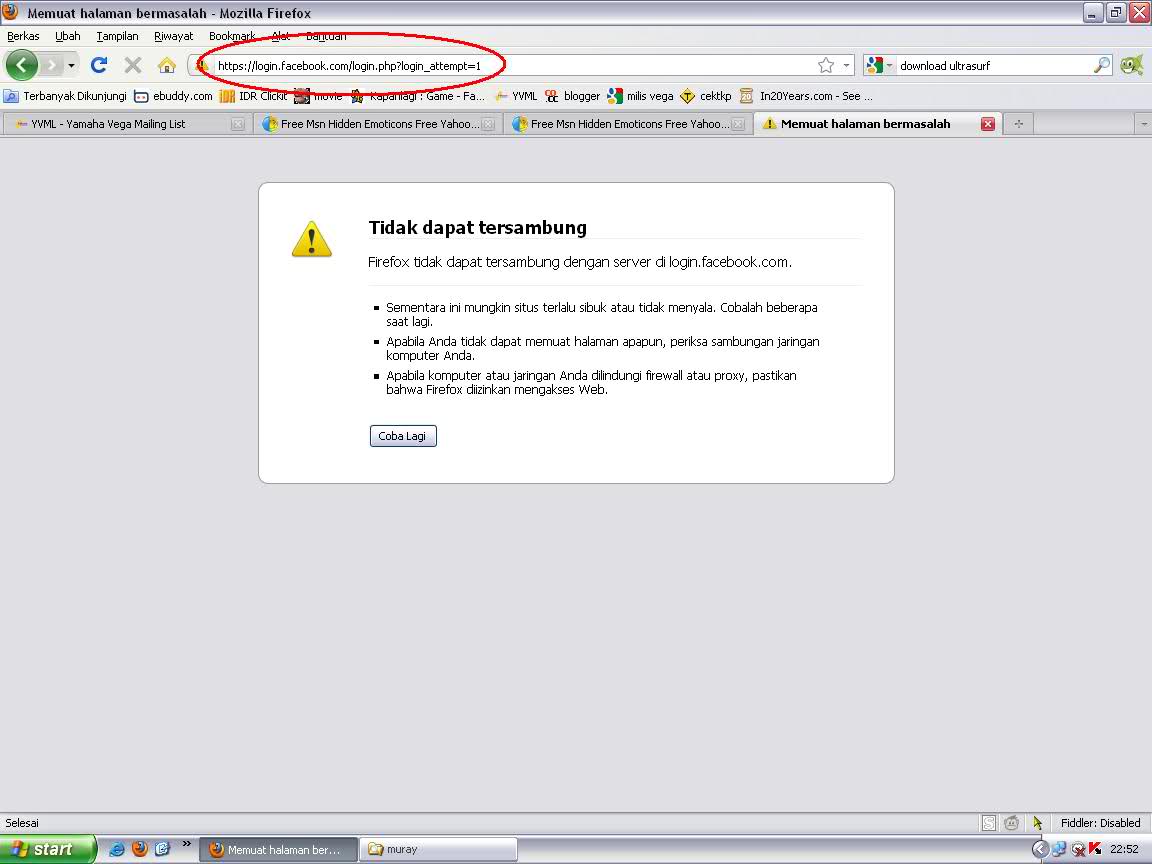The height and width of the screenshot is (864, 1152).
Task: Open the Windows start menu
Action: click(47, 849)
